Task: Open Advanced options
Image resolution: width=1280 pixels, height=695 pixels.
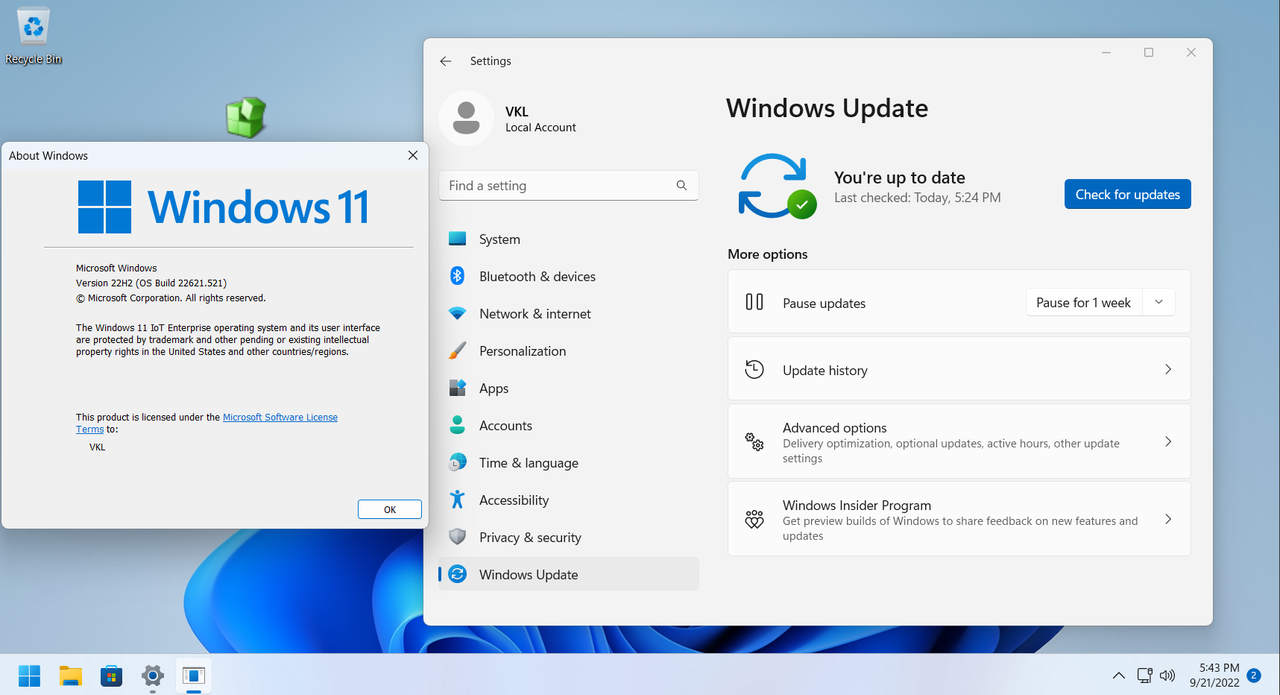Action: tap(959, 441)
